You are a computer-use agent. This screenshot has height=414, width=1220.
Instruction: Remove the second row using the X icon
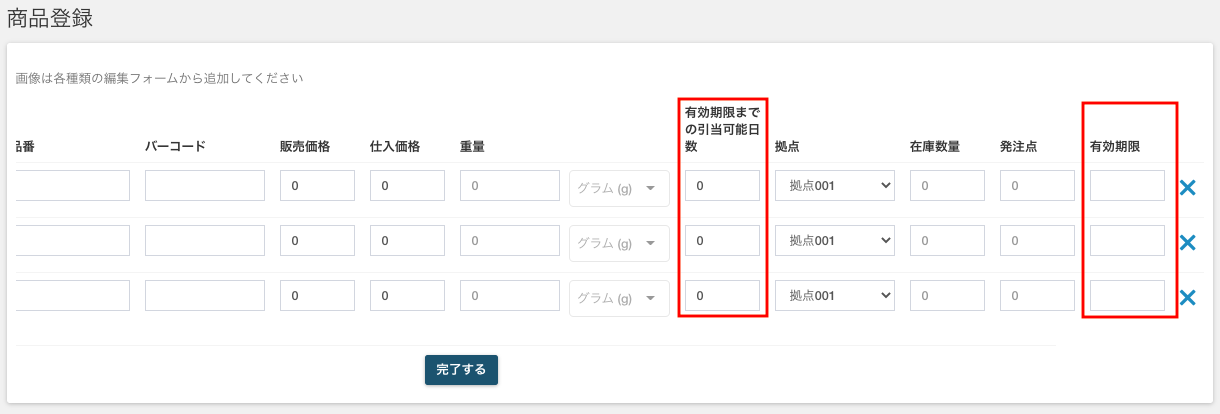[x=1188, y=242]
